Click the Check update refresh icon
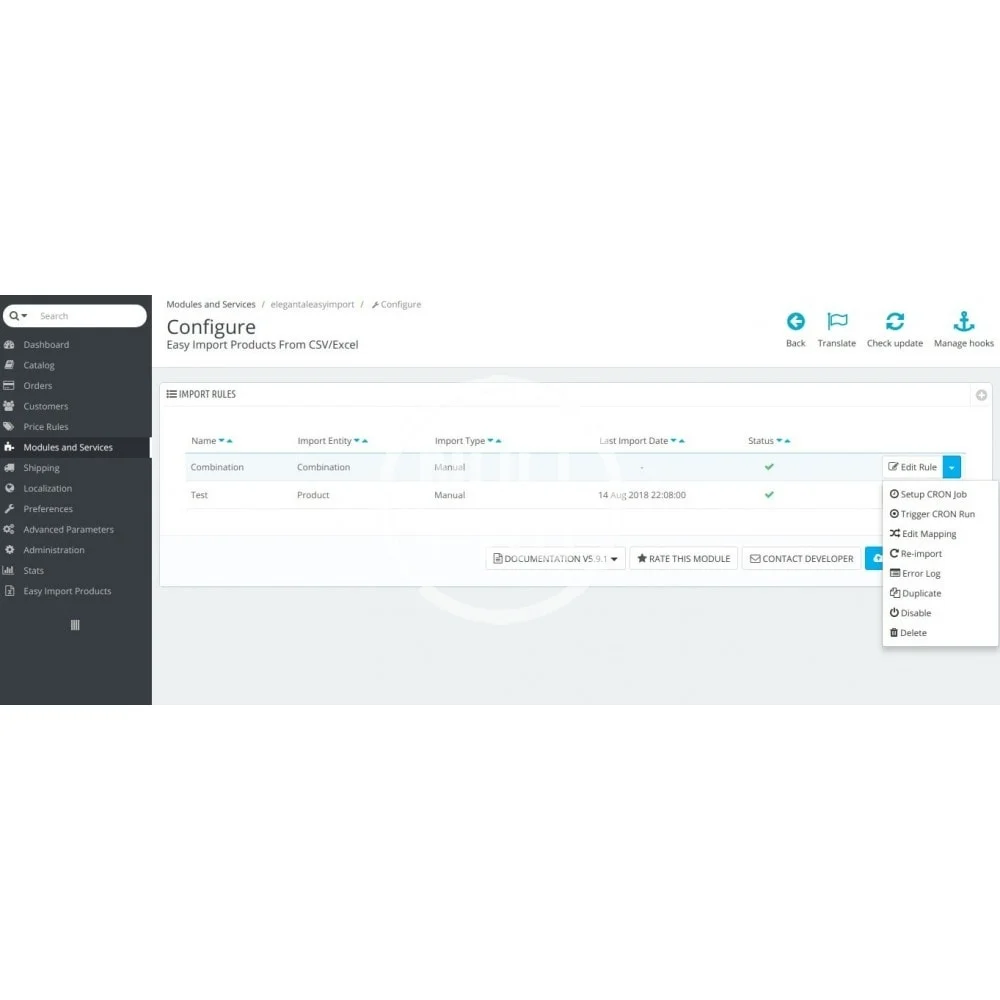Screen dimensions: 1000x1000 pos(895,321)
